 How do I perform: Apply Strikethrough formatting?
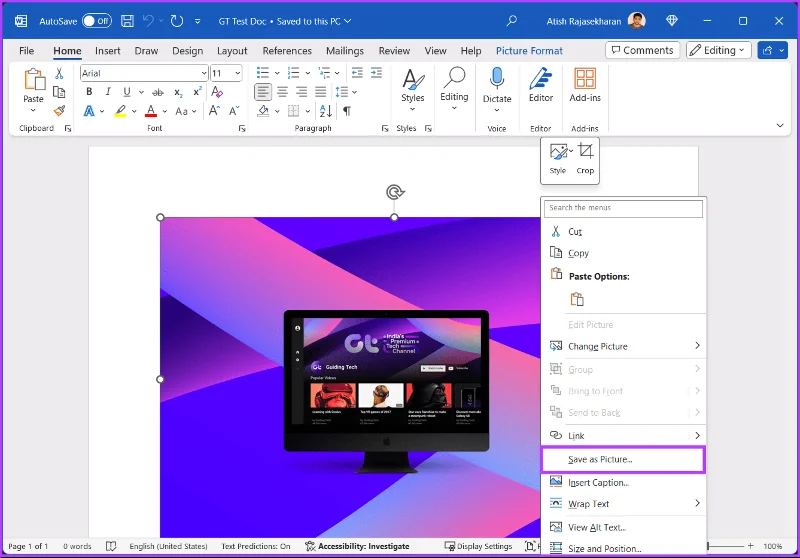coord(158,92)
